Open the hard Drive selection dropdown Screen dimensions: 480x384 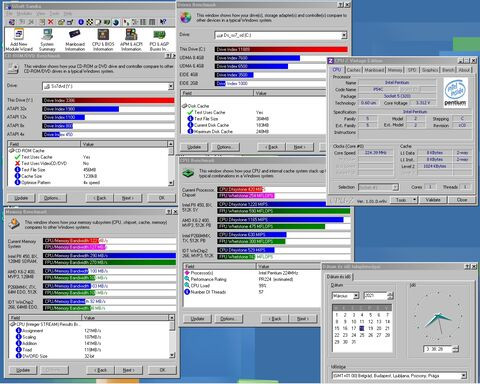click(x=281, y=35)
